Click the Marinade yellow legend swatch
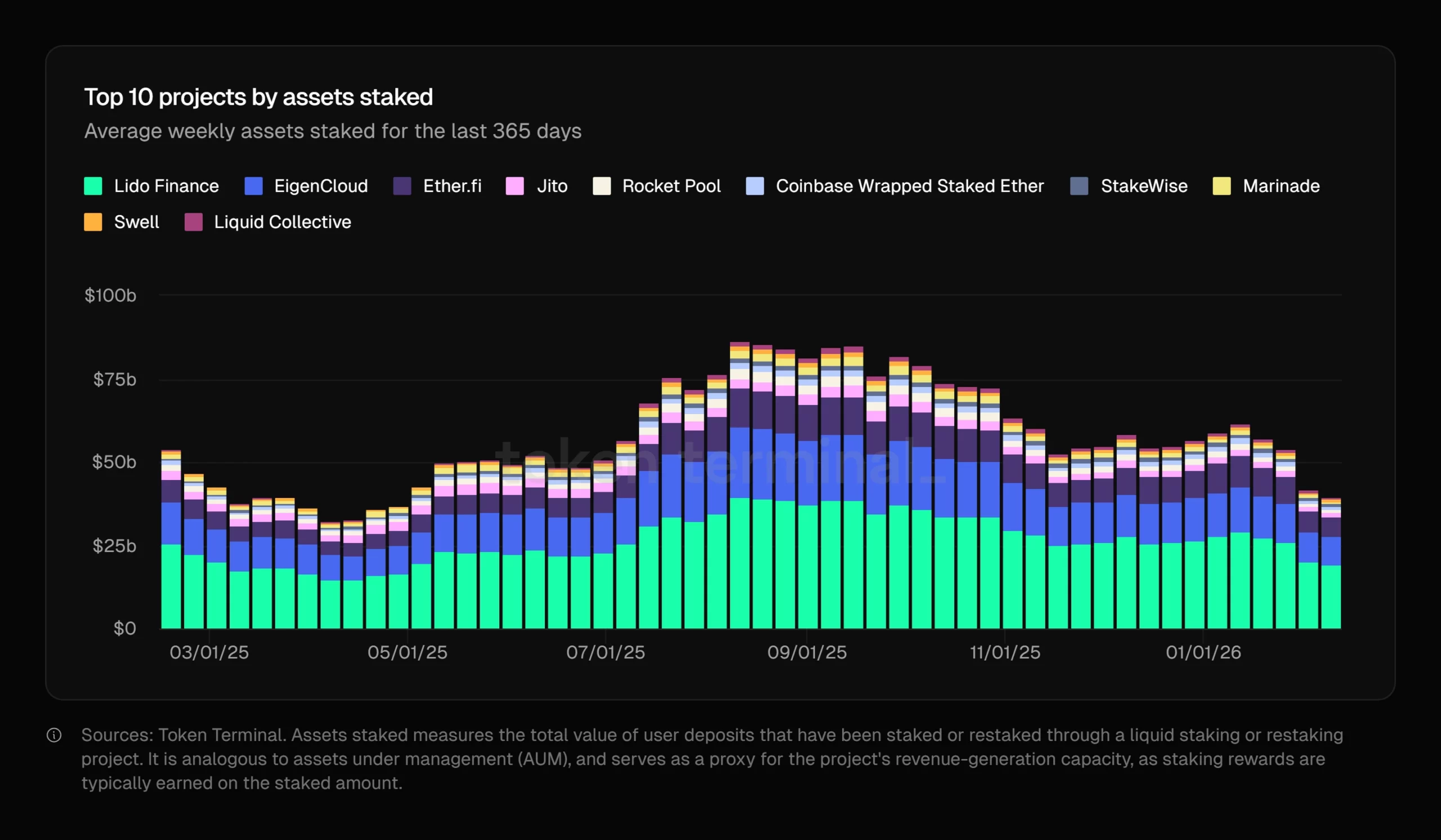Screen dimensions: 1441x840 (1221, 186)
